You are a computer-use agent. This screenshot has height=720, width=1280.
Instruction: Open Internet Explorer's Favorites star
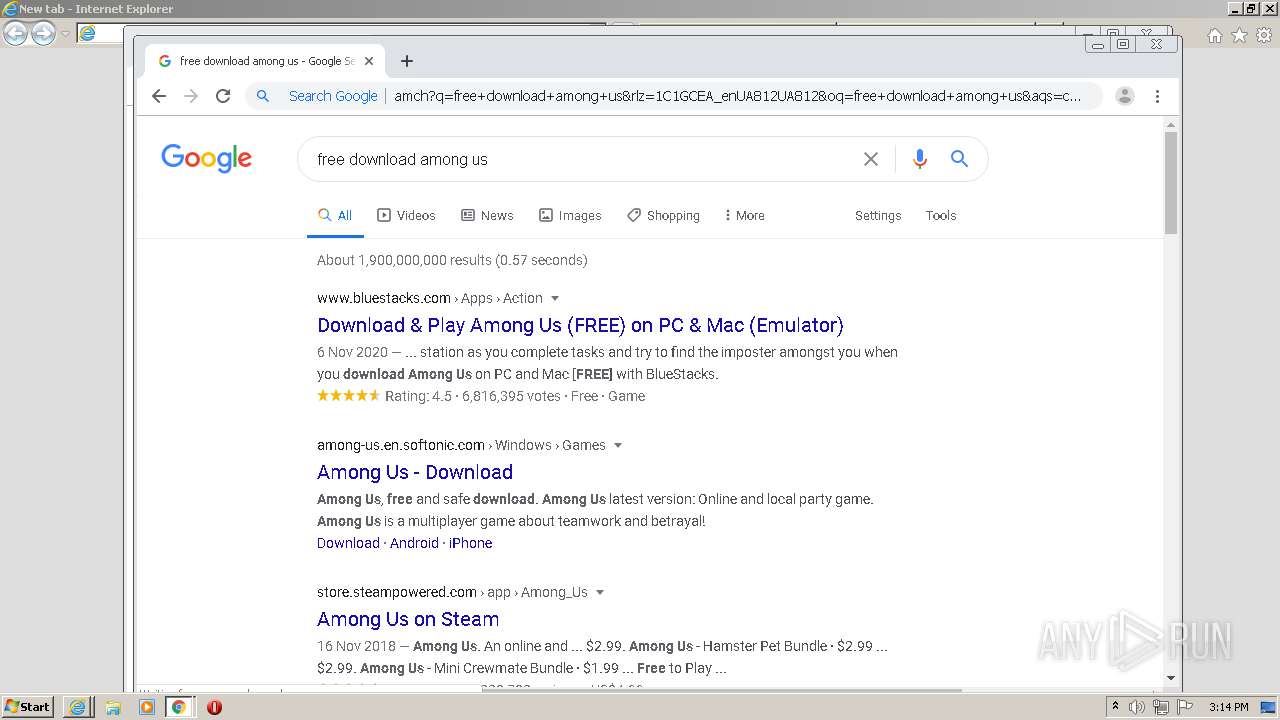point(1239,35)
